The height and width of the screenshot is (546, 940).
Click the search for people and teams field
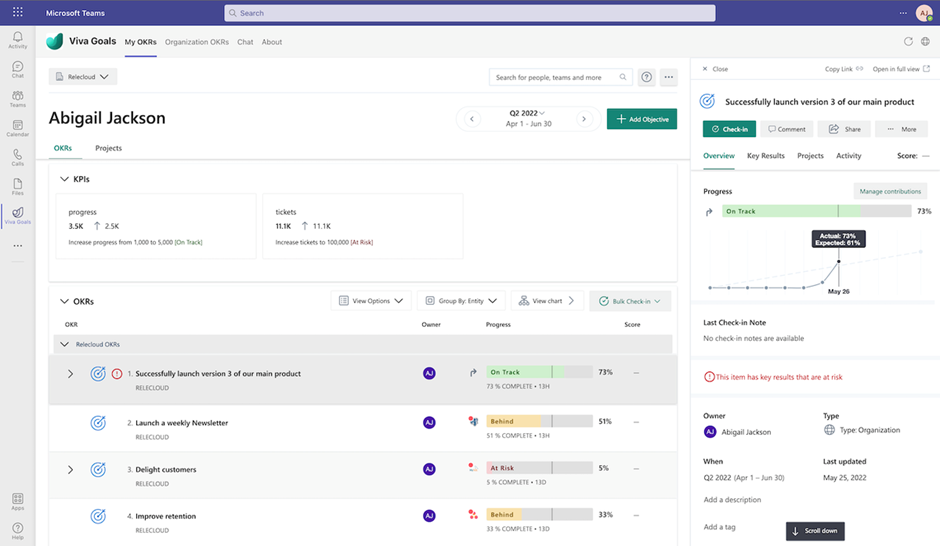(x=555, y=77)
